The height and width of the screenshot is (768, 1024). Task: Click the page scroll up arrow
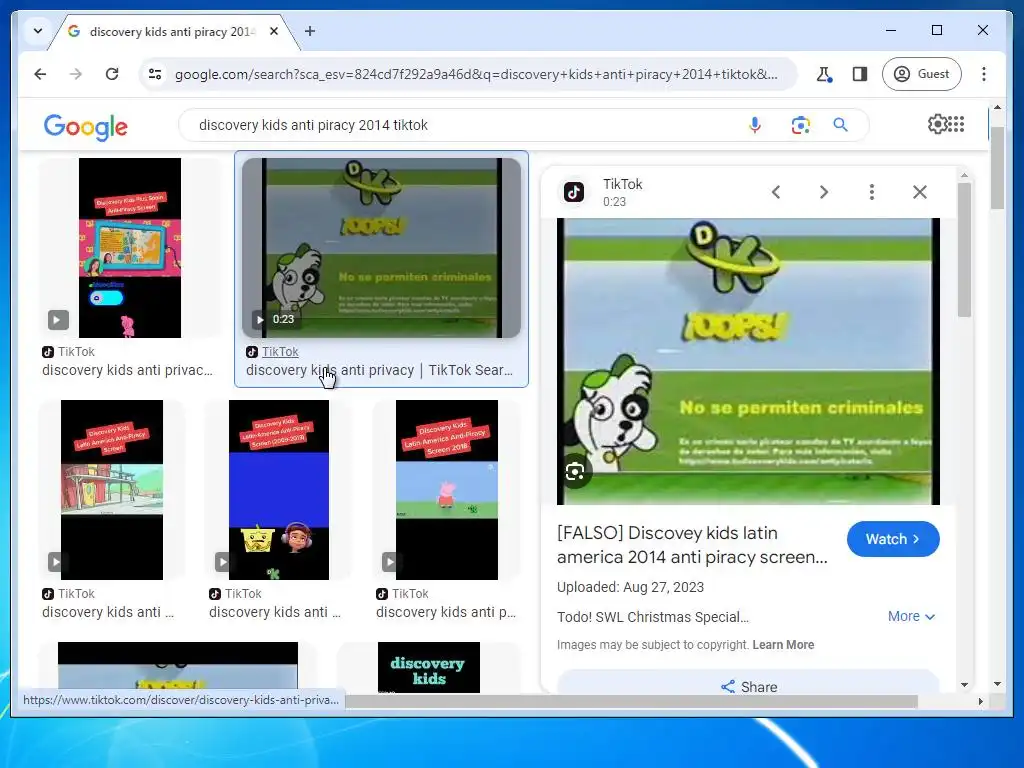coord(997,106)
